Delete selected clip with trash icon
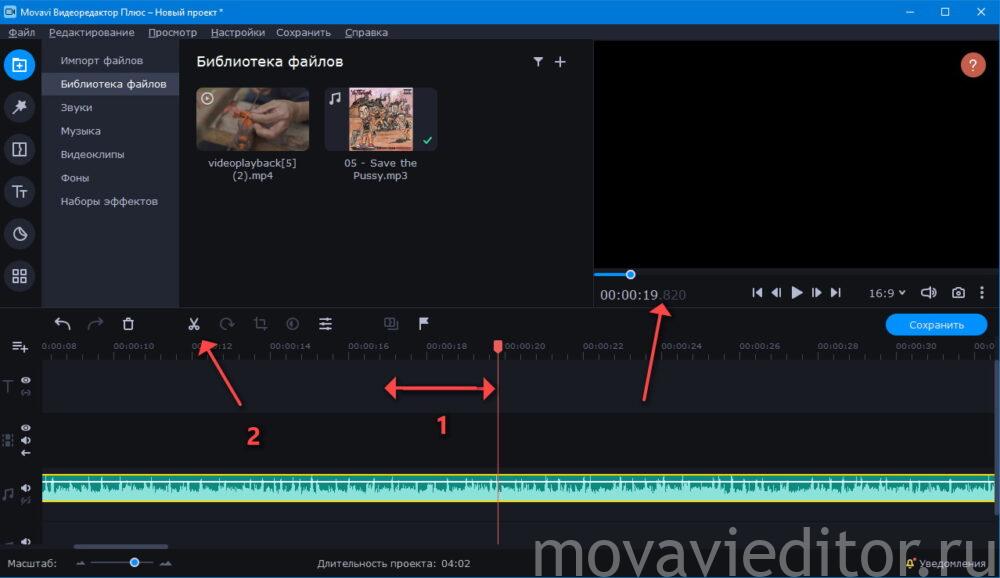This screenshot has width=1000, height=578. 128,324
